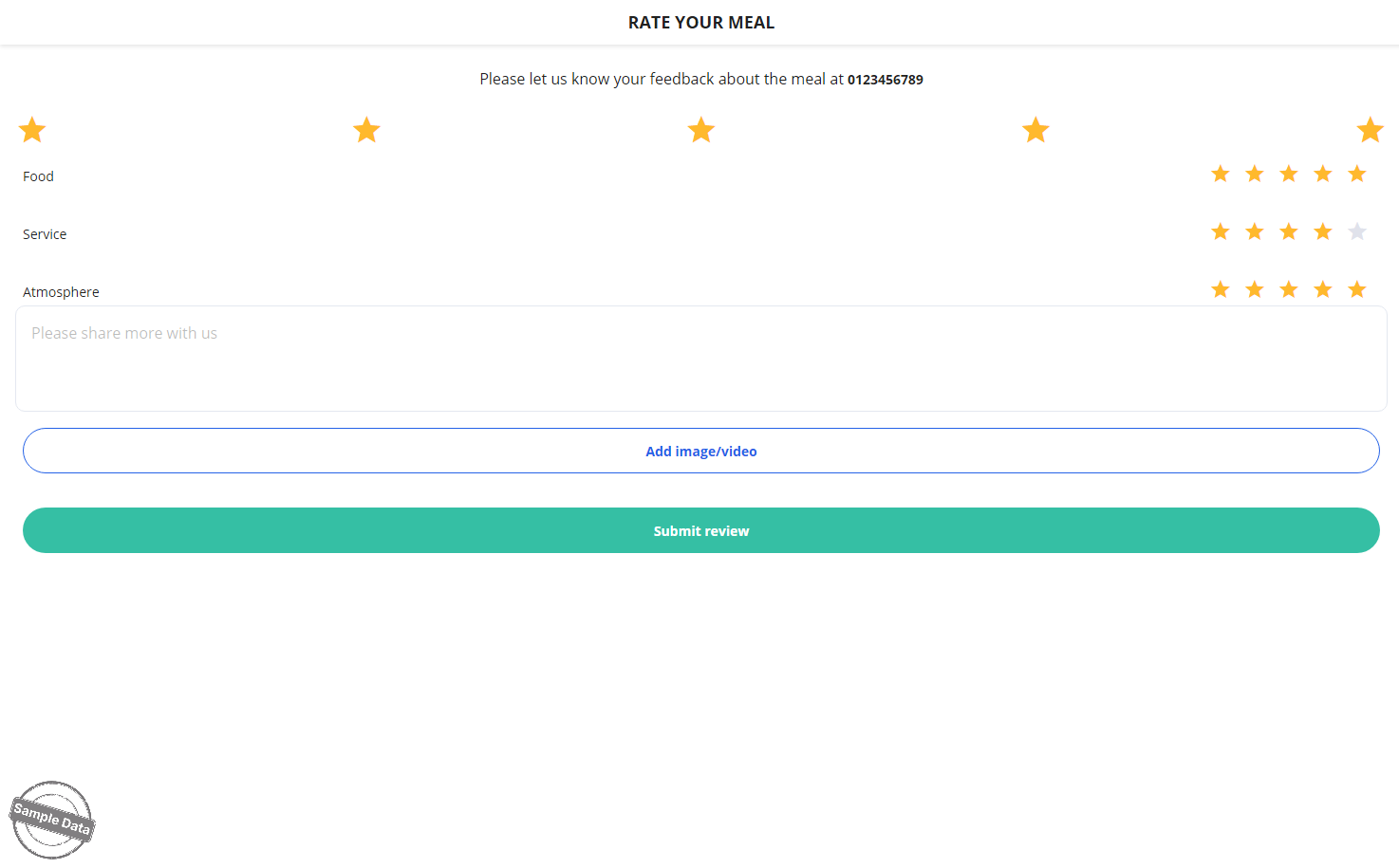1399x868 pixels.
Task: Set overall rating to three large stars
Action: (x=701, y=130)
